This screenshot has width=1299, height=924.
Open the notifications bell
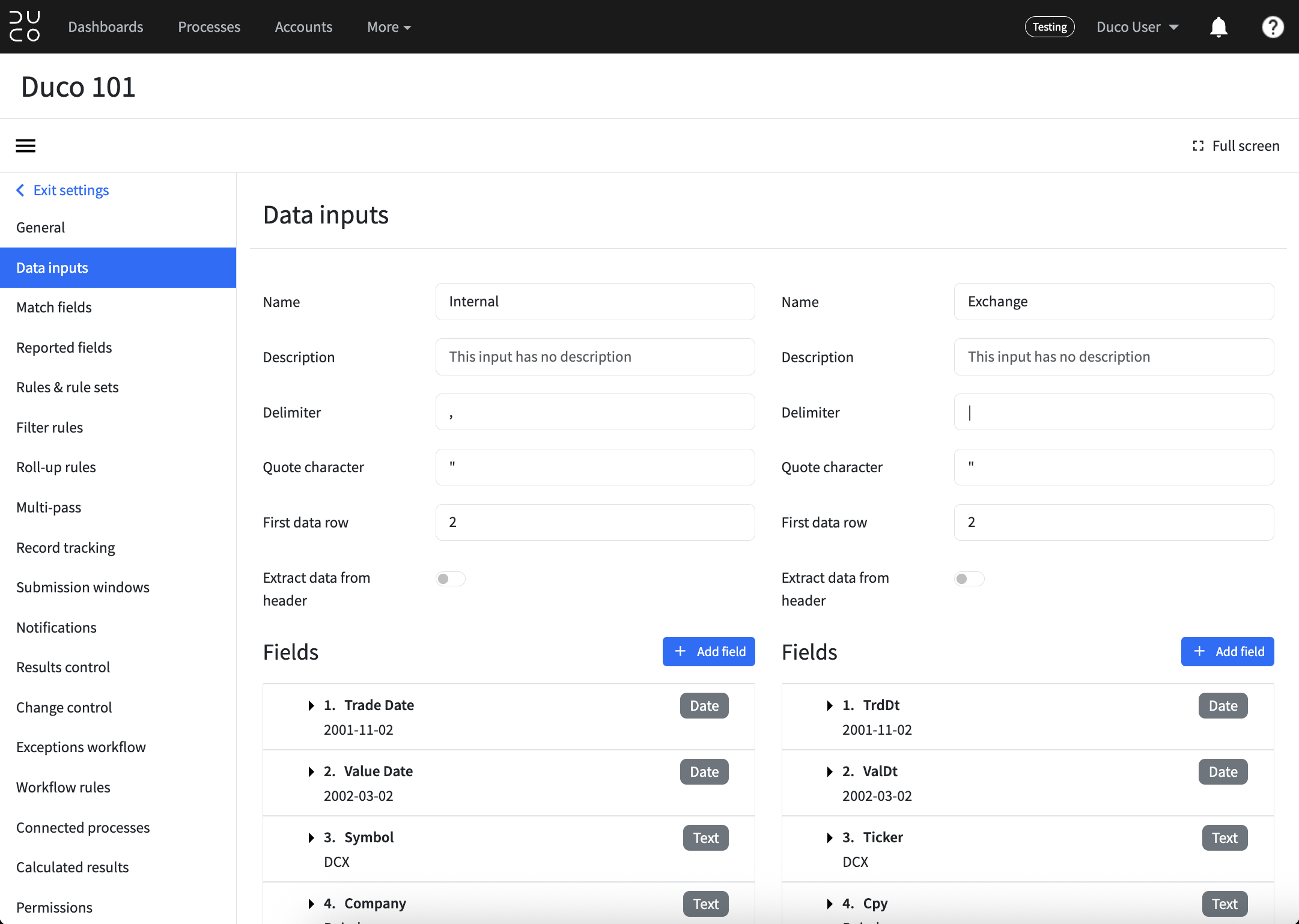click(x=1218, y=27)
